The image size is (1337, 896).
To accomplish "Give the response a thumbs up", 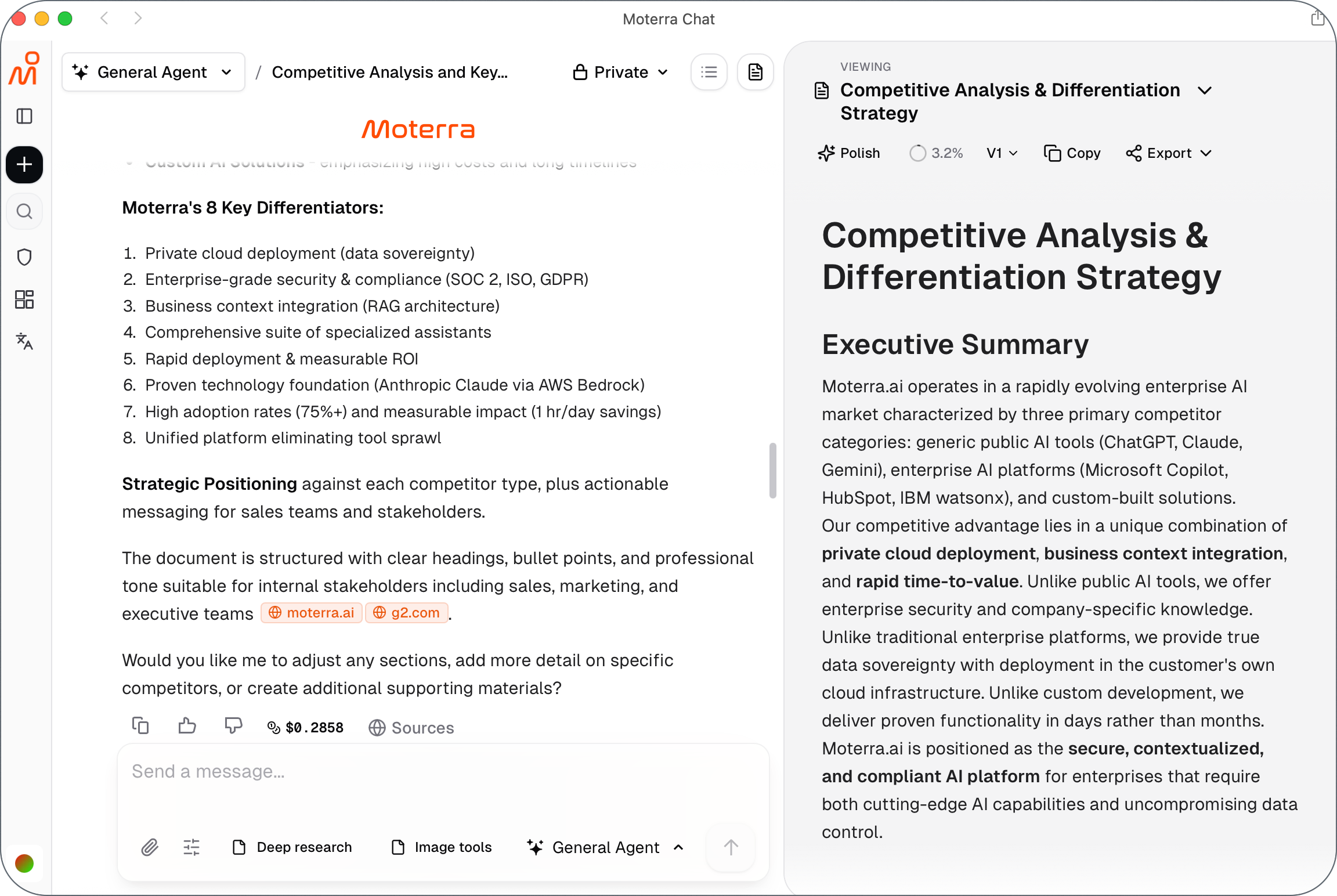I will 187,726.
